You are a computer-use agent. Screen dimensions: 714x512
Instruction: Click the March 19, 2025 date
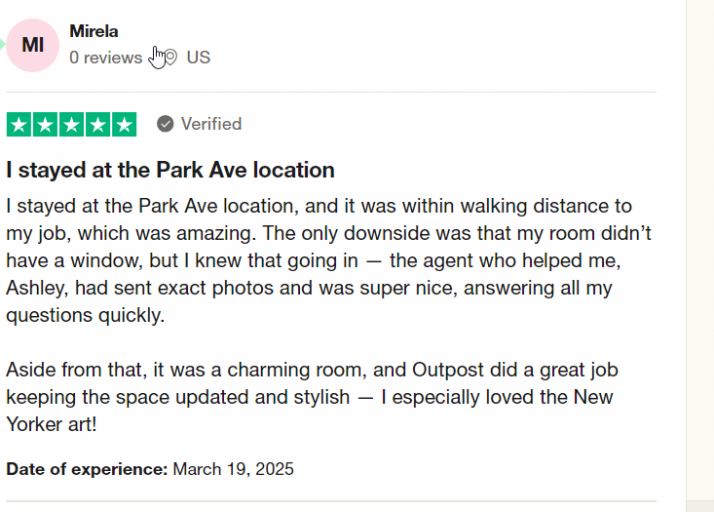click(233, 469)
